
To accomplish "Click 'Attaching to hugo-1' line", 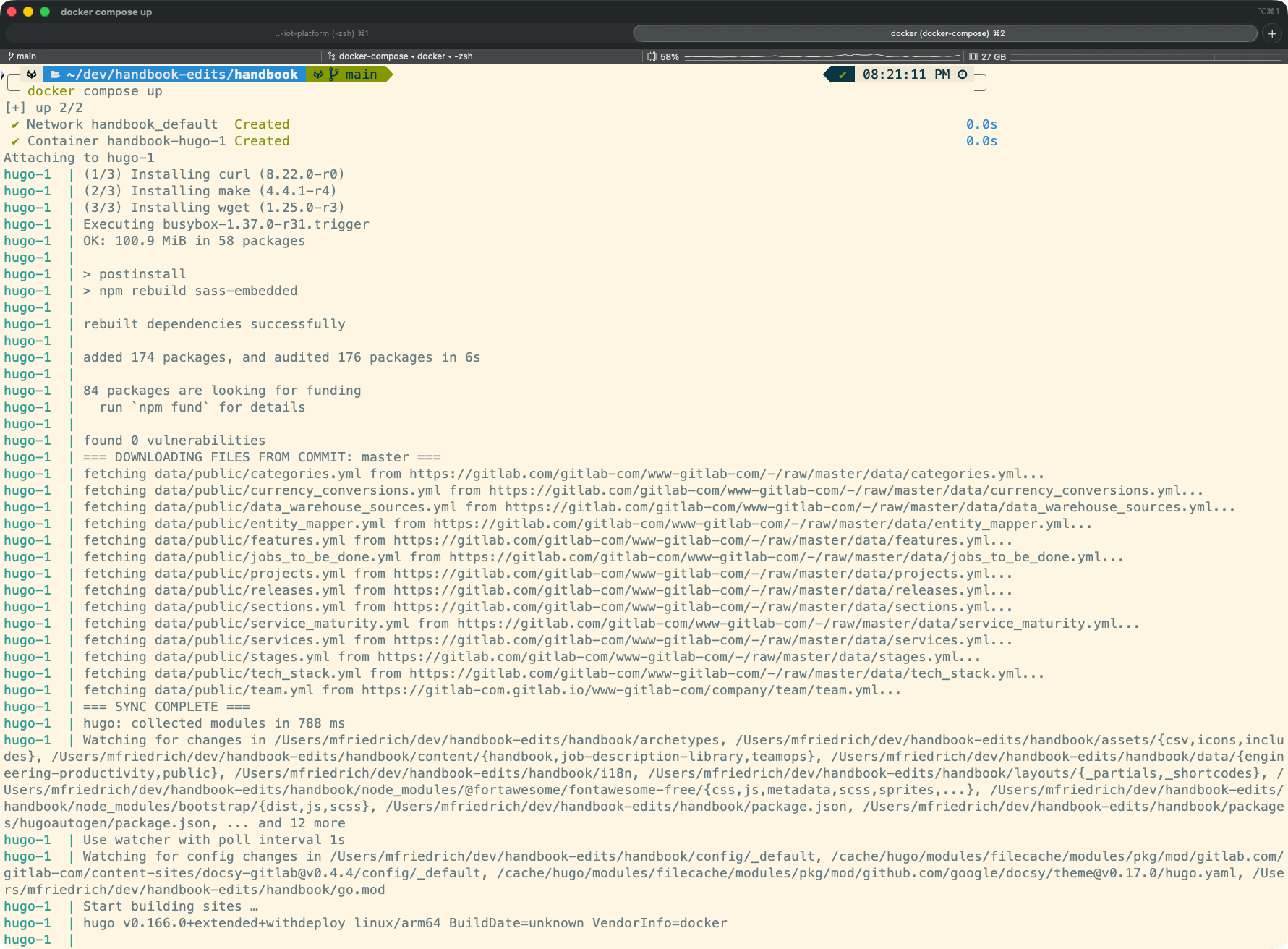I will (79, 158).
